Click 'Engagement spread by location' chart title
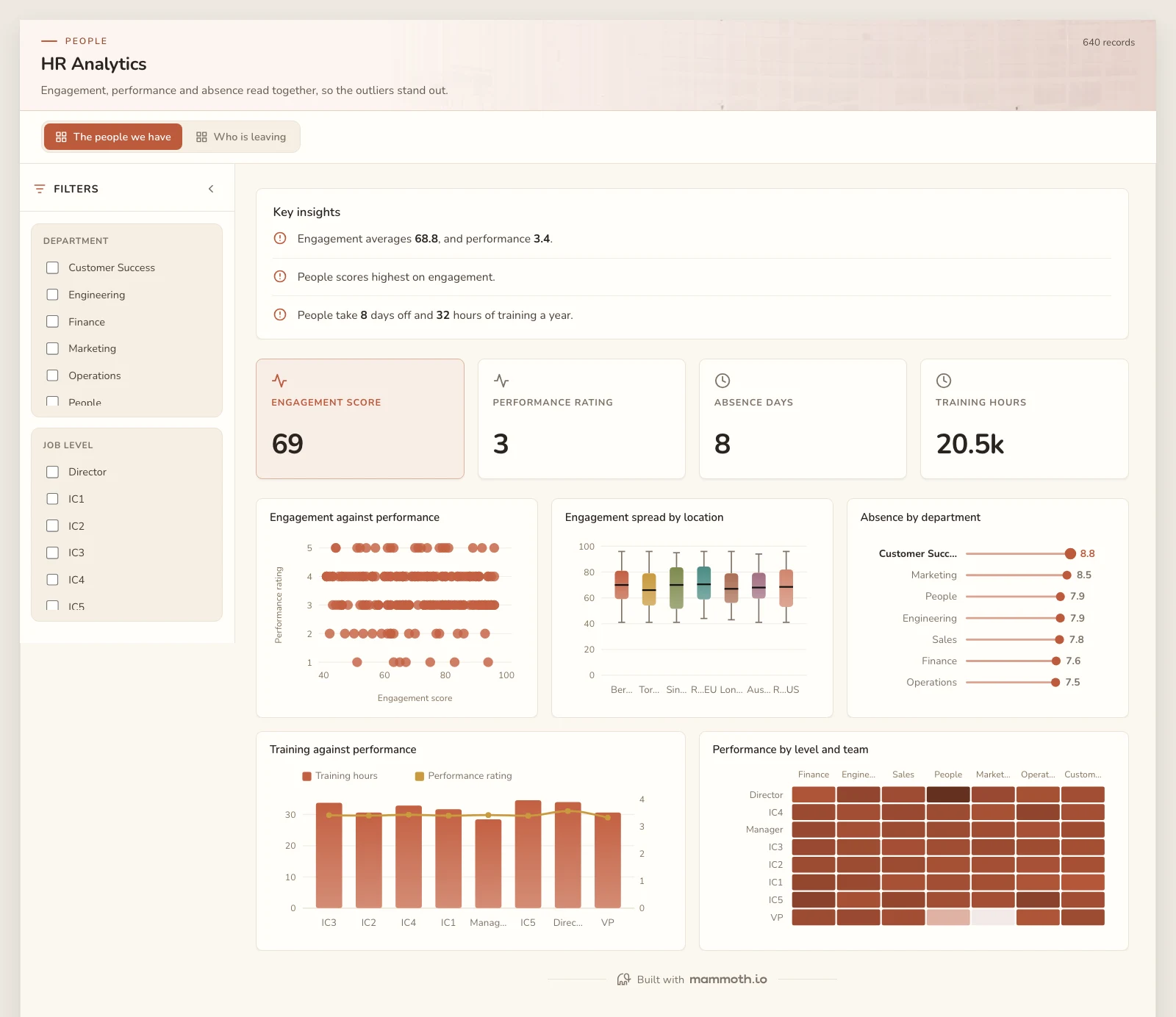Screen dimensions: 1176x1017 click(644, 517)
